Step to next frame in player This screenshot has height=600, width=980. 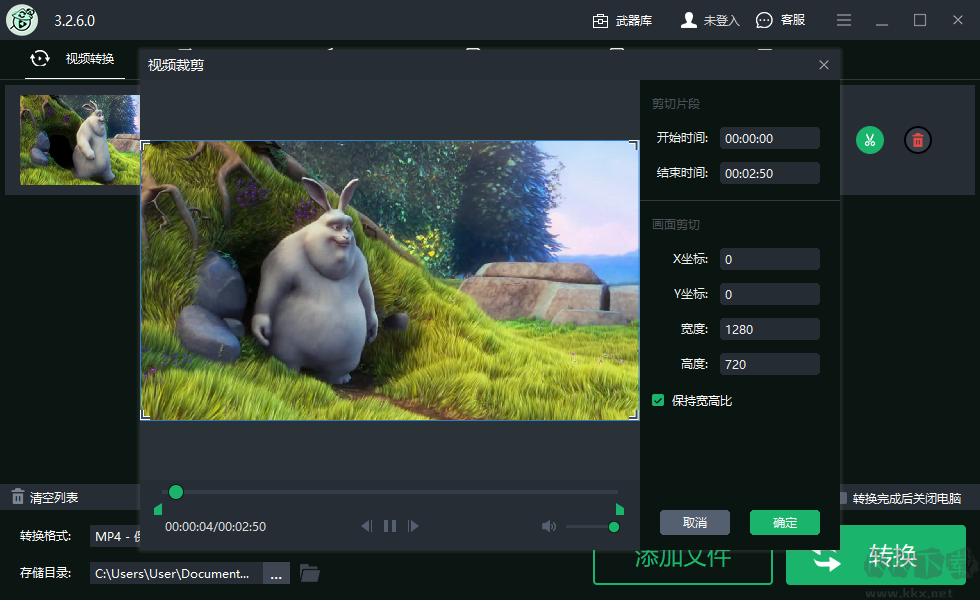[413, 526]
